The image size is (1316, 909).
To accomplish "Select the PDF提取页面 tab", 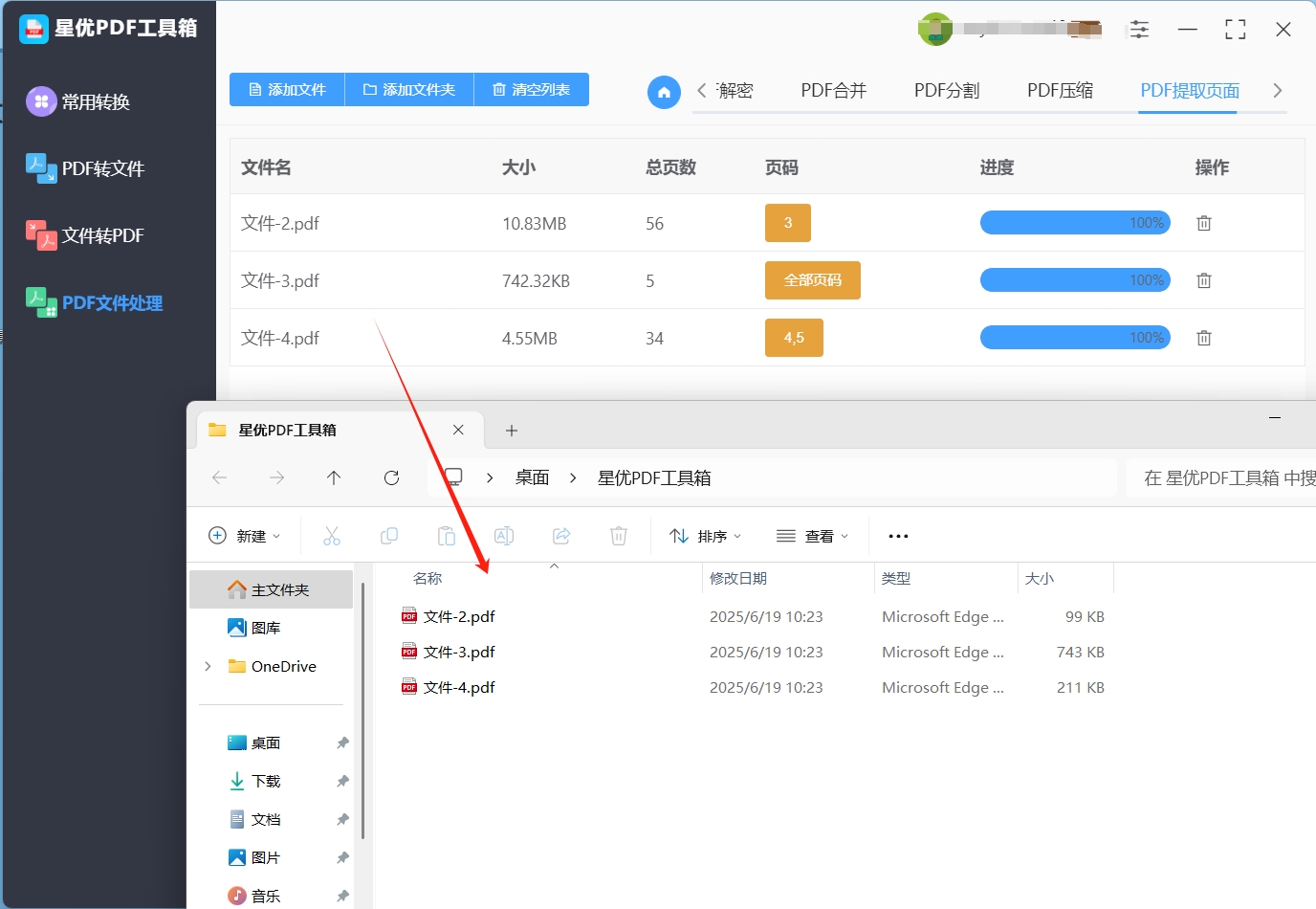I will tap(1190, 91).
